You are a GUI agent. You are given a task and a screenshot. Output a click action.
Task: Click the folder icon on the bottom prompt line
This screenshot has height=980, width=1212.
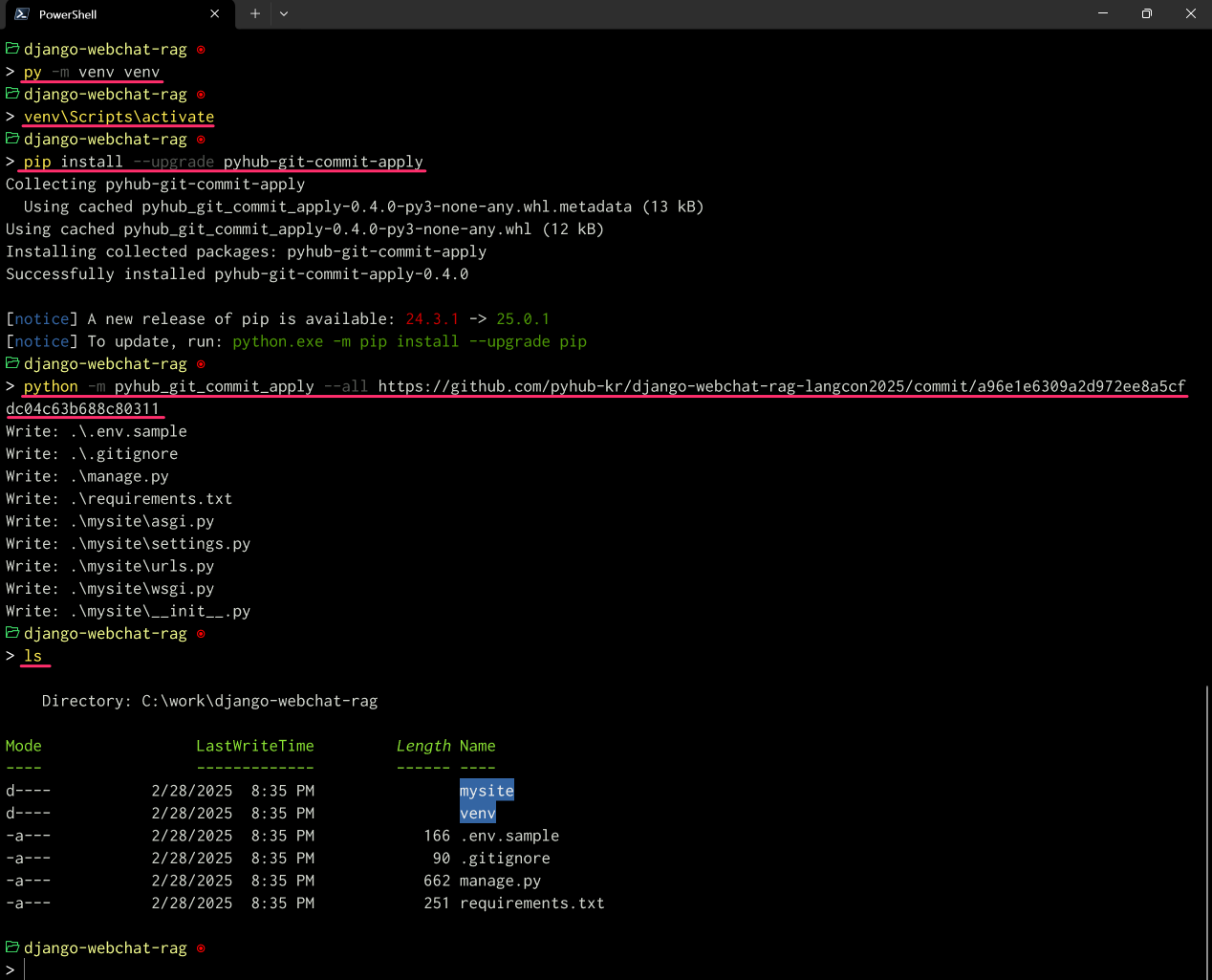pos(11,947)
